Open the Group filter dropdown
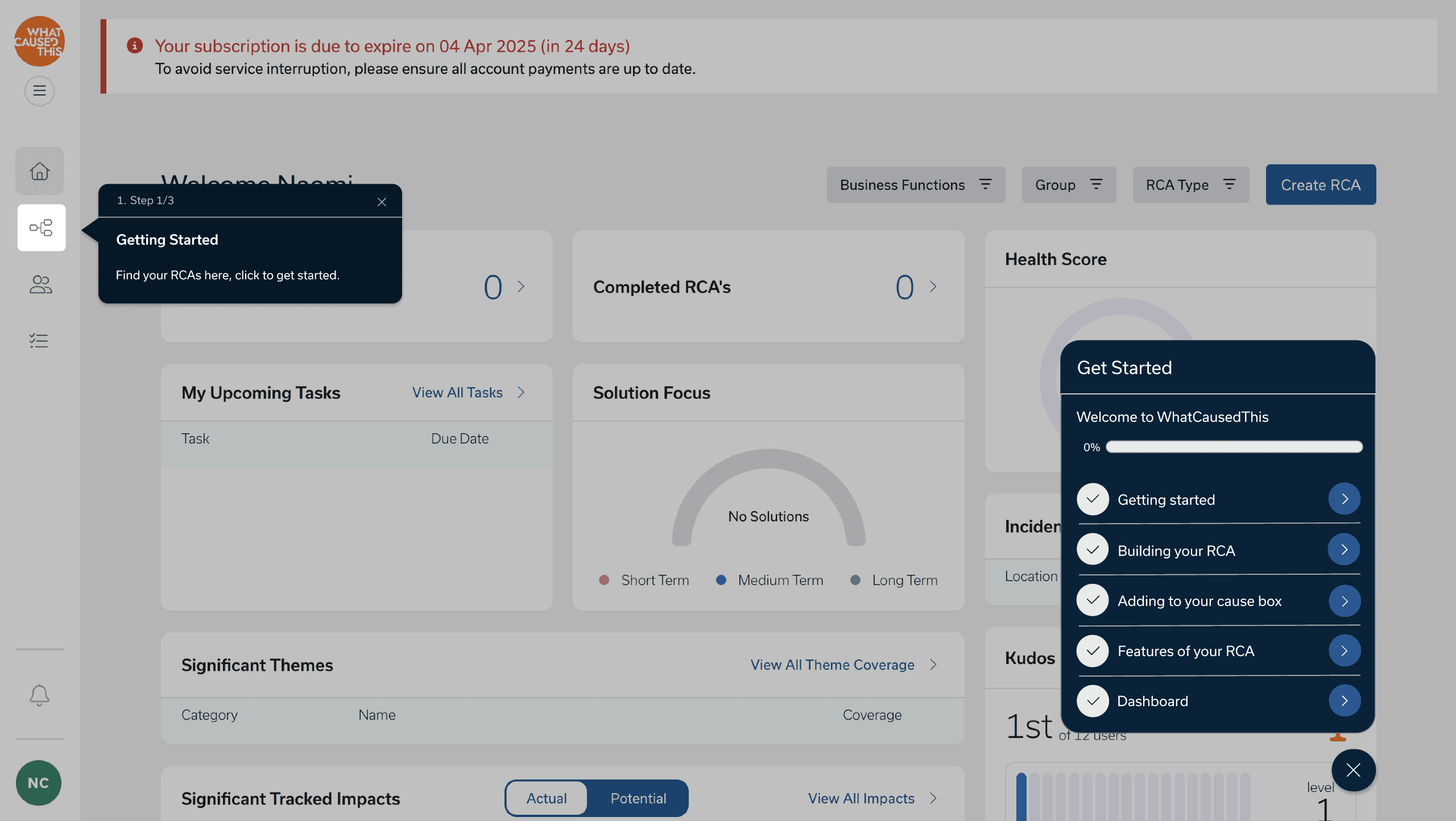1456x821 pixels. pyautogui.click(x=1068, y=185)
